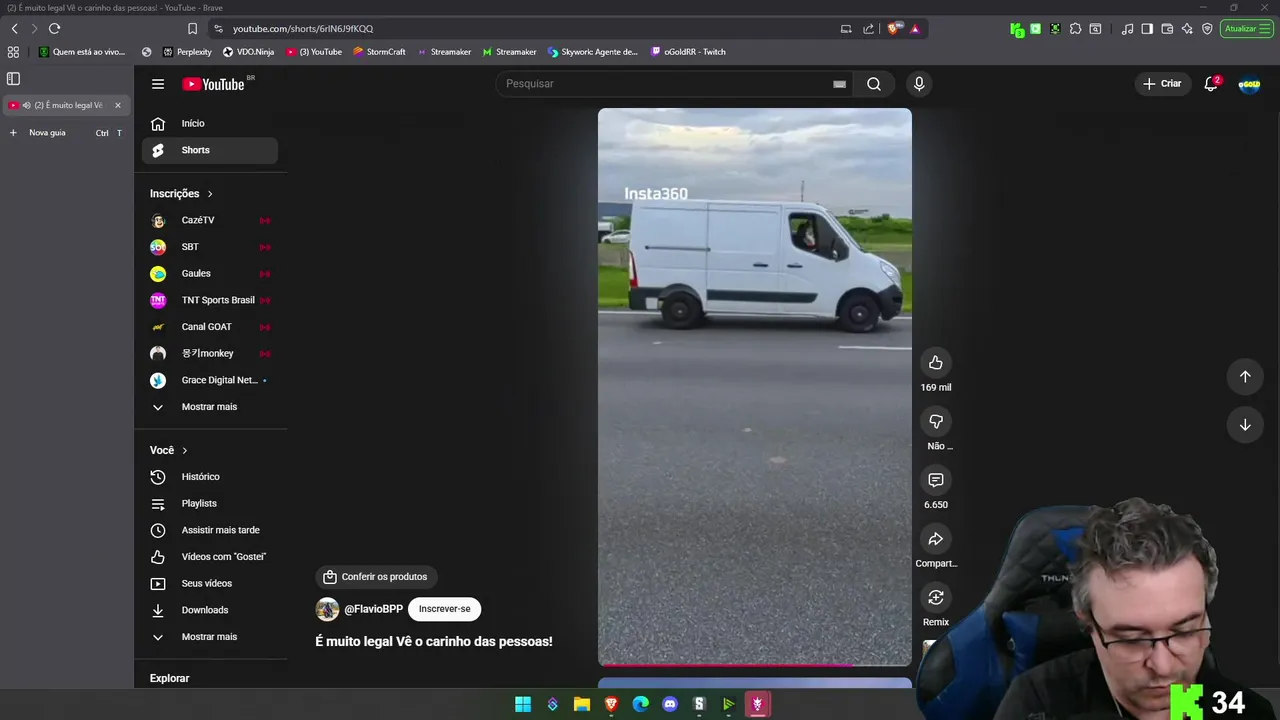Open the Windows Start menu
1280x720 pixels.
click(523, 705)
